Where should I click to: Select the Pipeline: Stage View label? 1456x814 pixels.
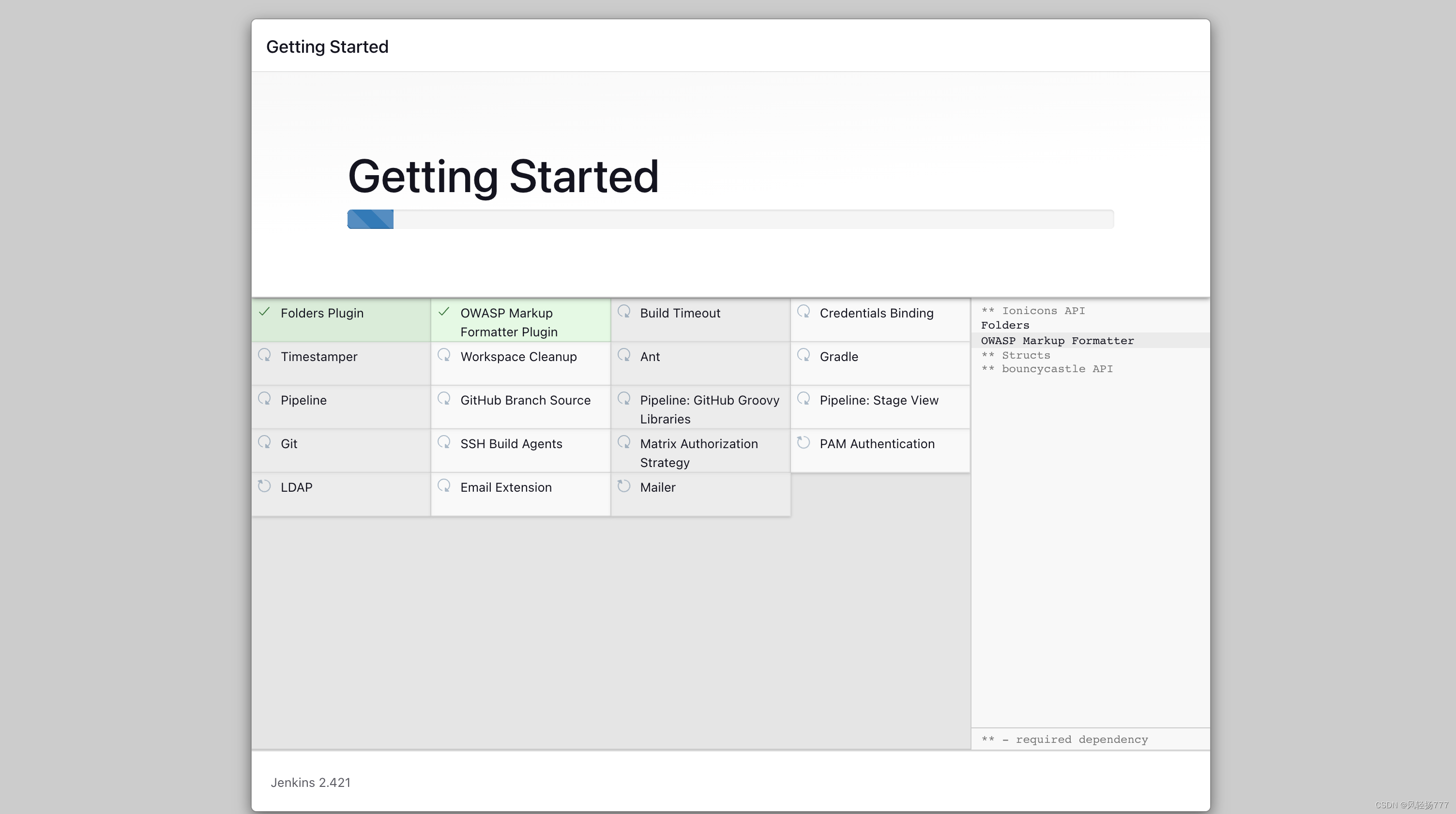point(879,400)
